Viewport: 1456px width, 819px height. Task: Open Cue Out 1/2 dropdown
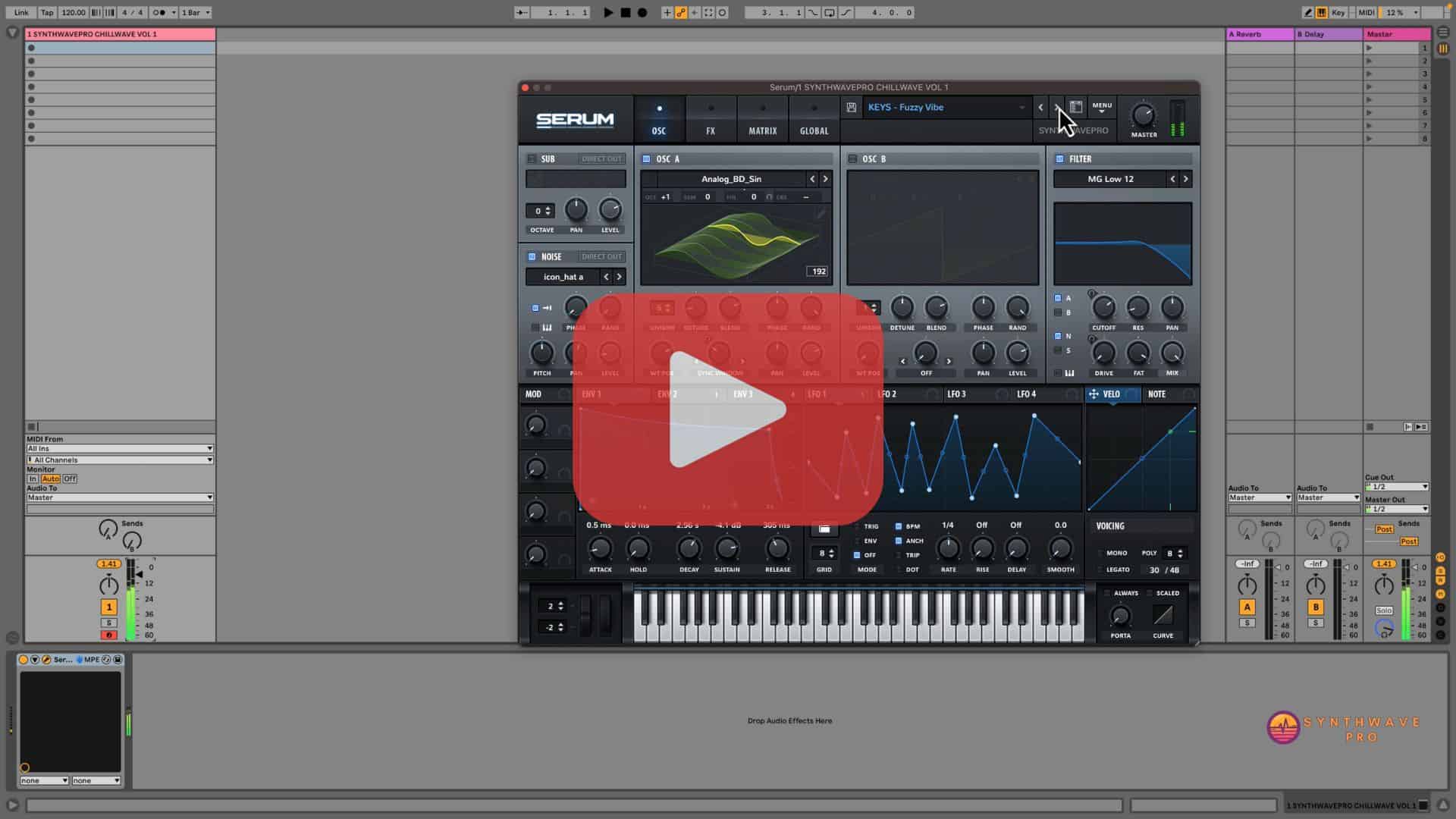tap(1397, 487)
